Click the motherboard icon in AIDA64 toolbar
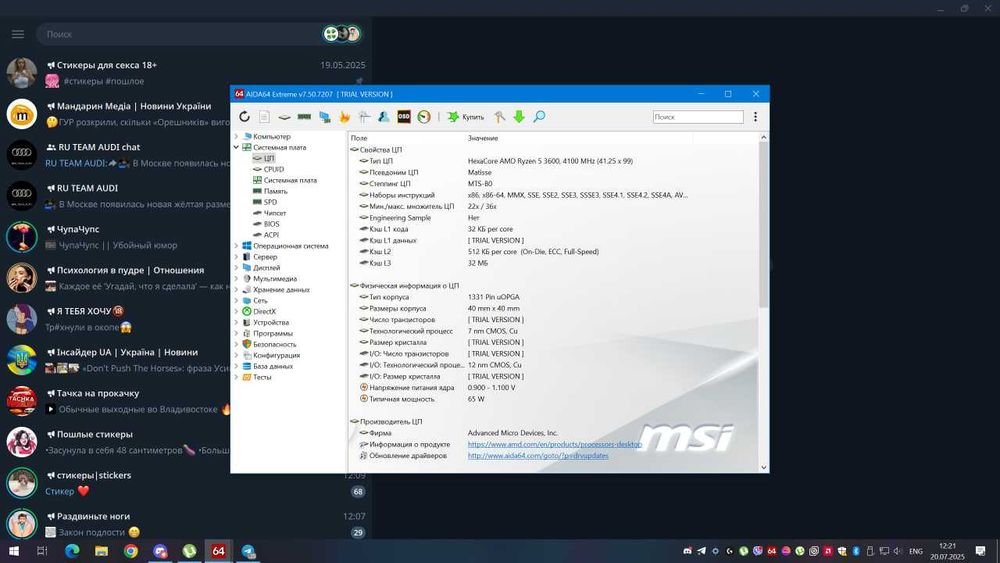This screenshot has height=563, width=1000. pyautogui.click(x=284, y=117)
